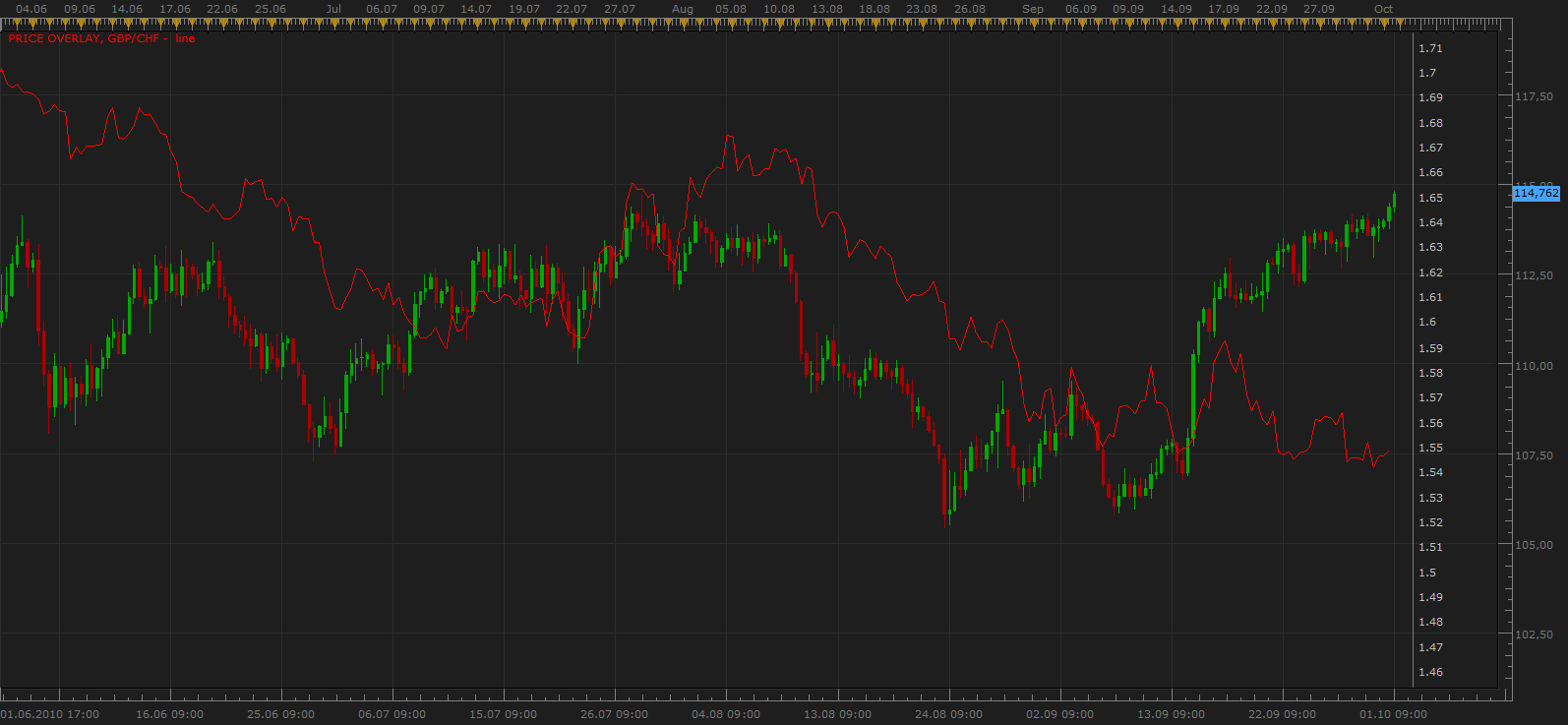Click the 'Sep' month label on upper date scale

pos(1033,9)
